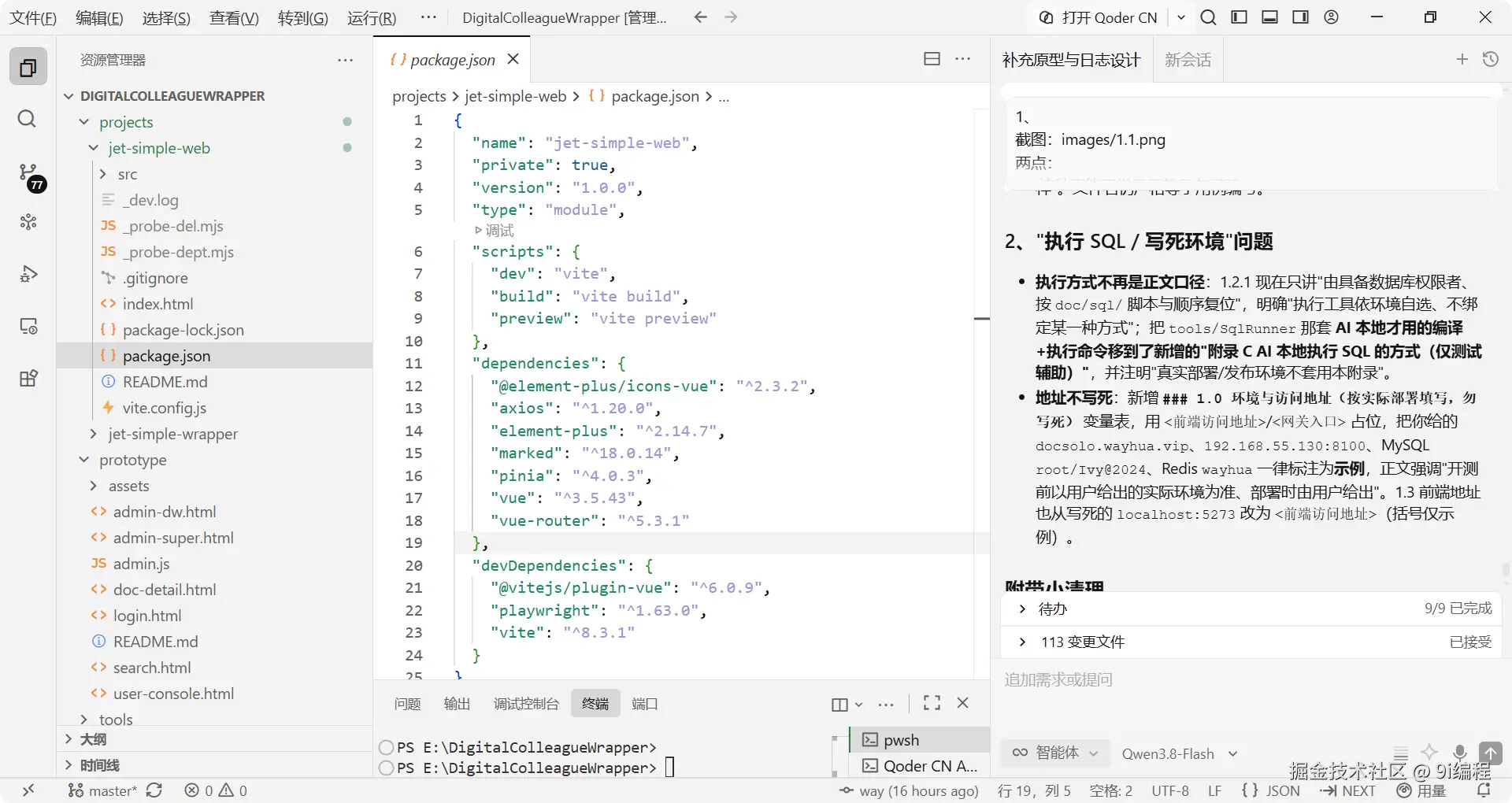Click the split editor layout icon
Screen dimensions: 1512x803
point(932,59)
